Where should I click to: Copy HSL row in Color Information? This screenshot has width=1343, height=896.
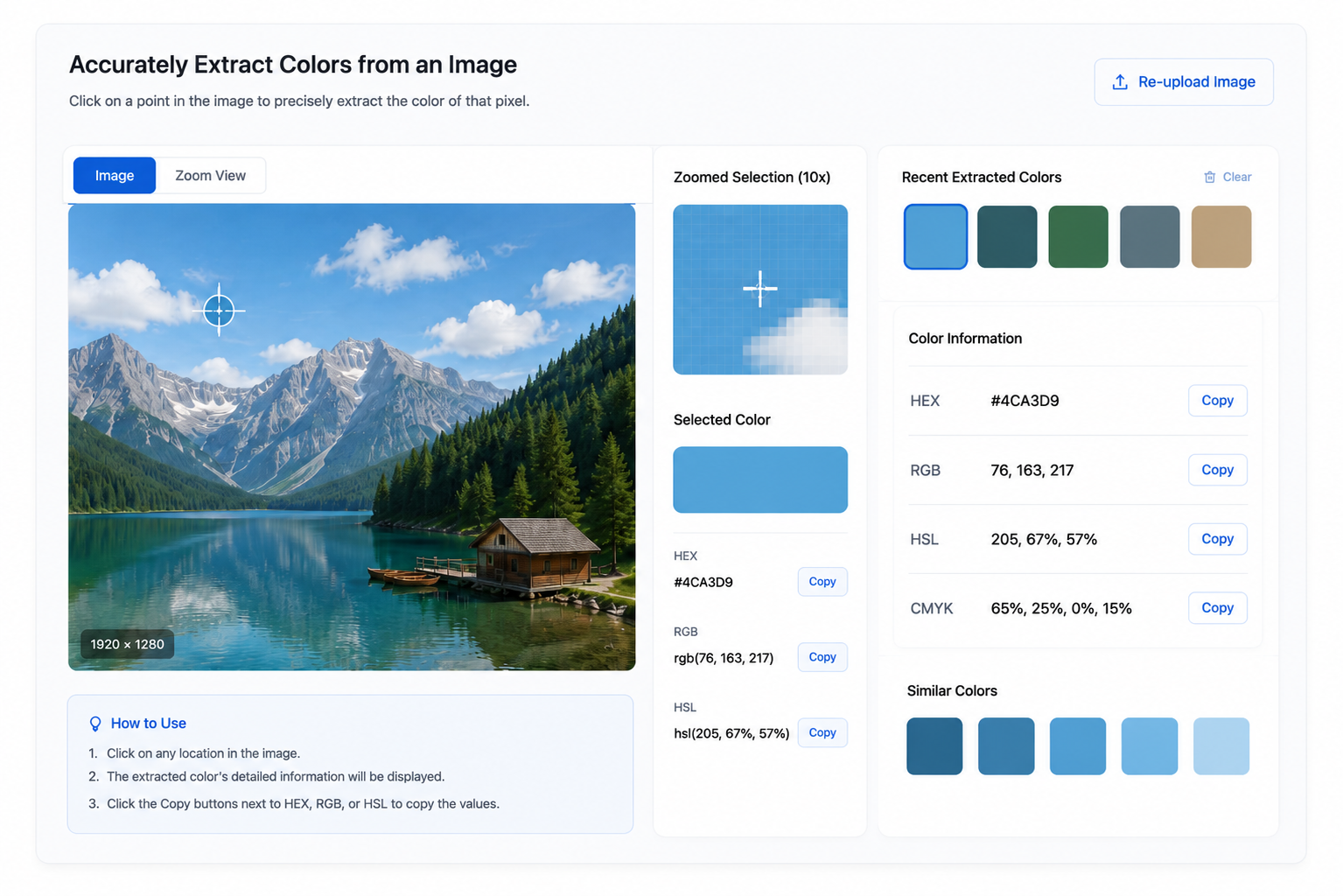pos(1217,539)
